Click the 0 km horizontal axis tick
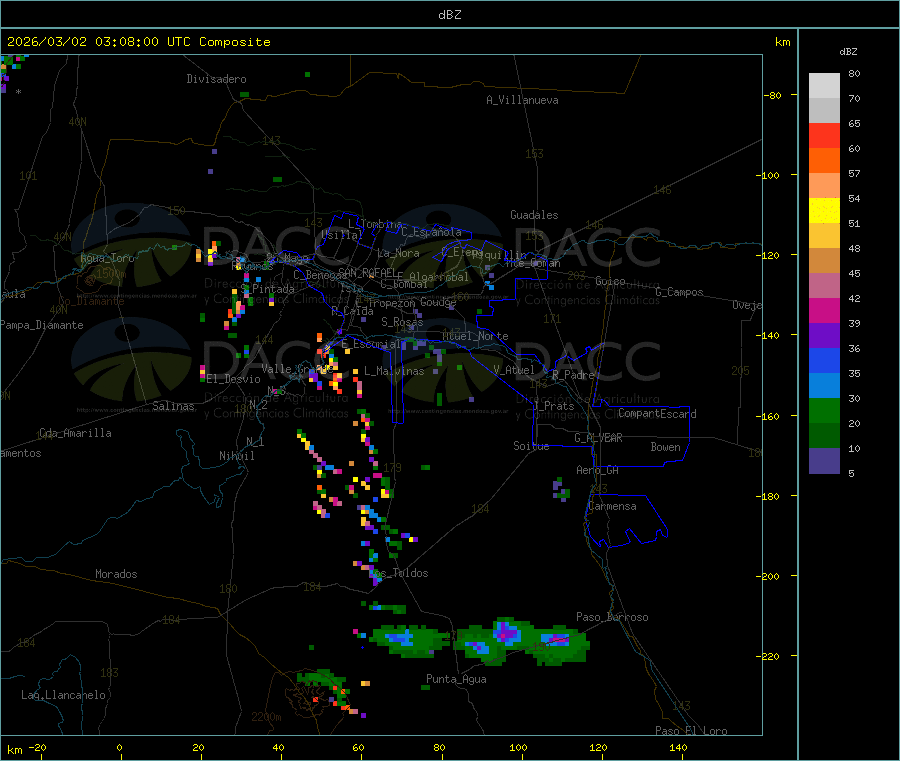 (119, 747)
